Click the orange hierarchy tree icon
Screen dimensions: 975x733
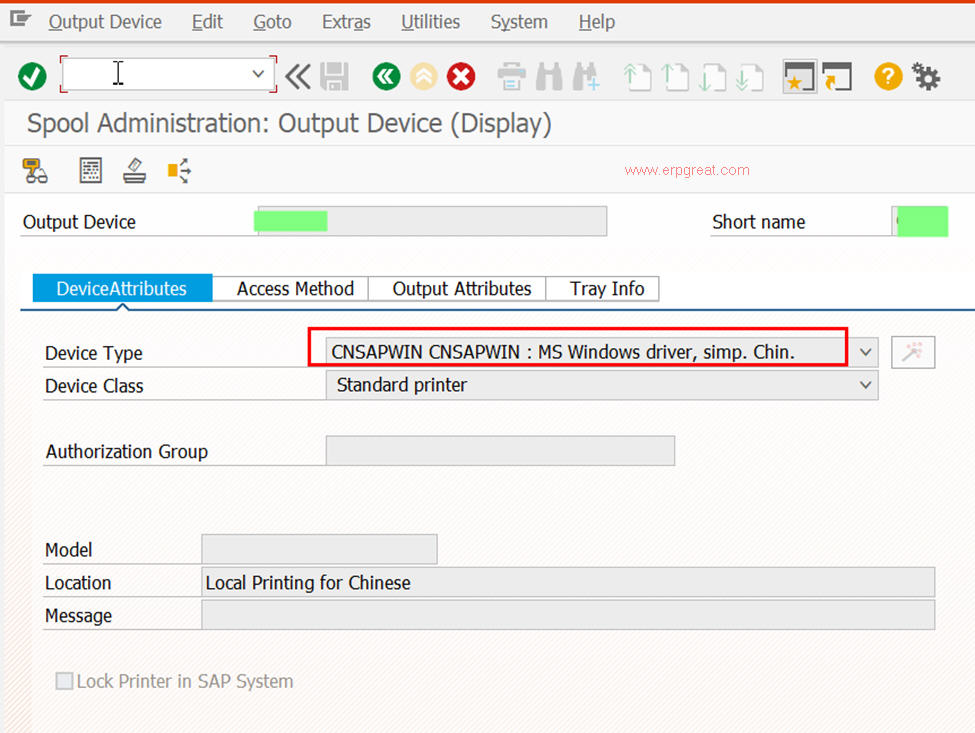point(179,170)
